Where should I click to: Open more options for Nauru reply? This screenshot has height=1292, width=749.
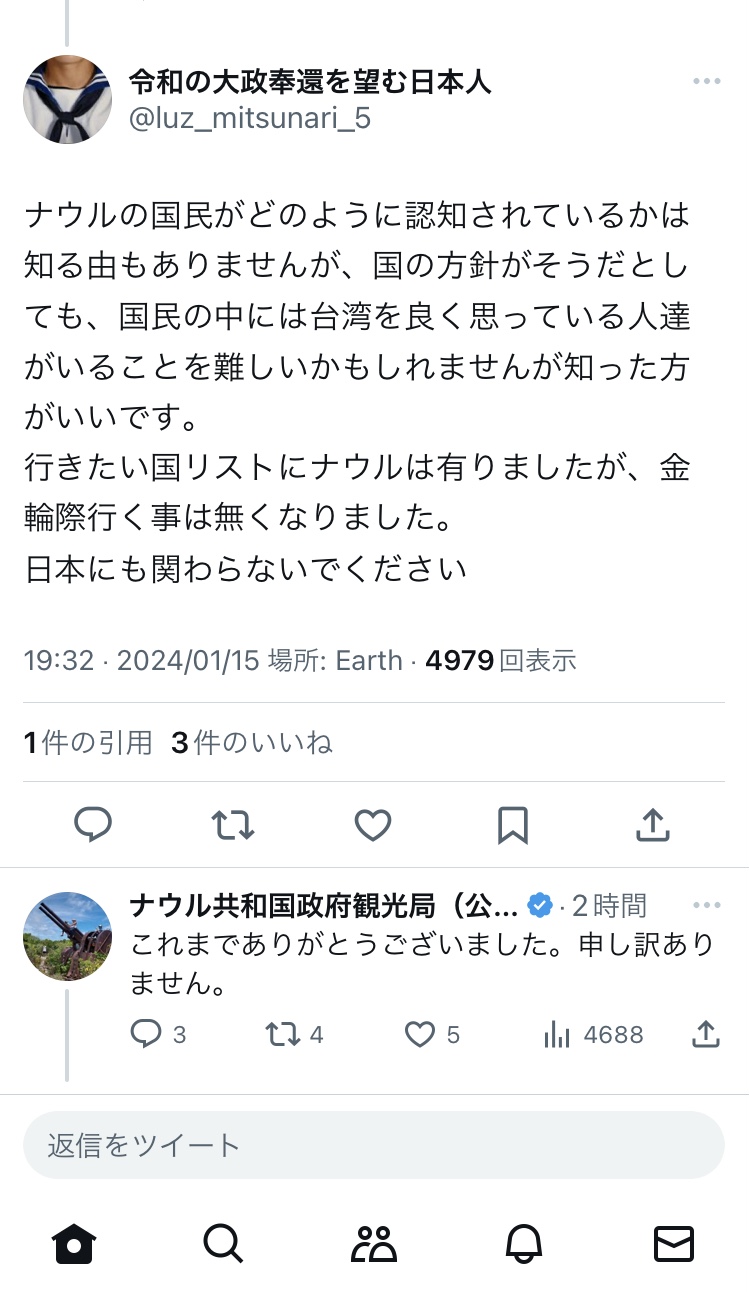click(706, 906)
